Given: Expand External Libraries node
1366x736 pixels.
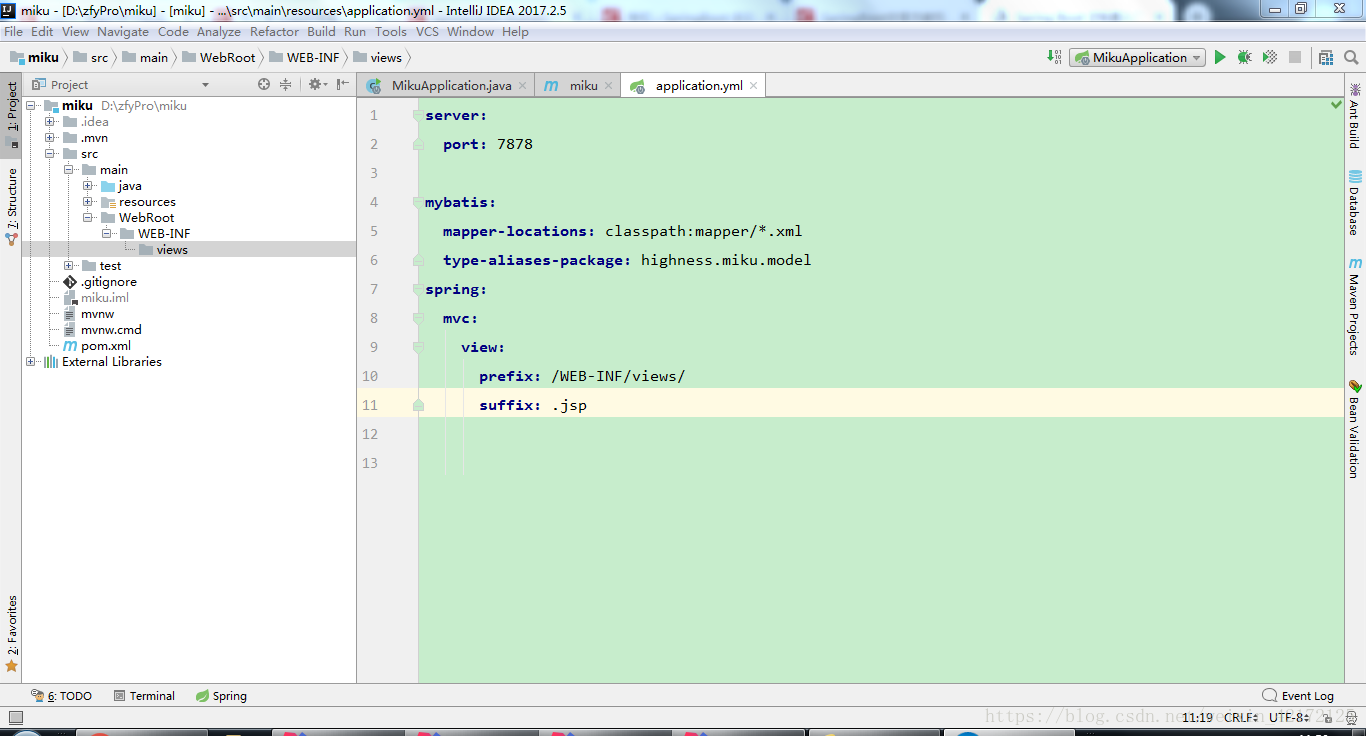Looking at the screenshot, I should tap(31, 361).
